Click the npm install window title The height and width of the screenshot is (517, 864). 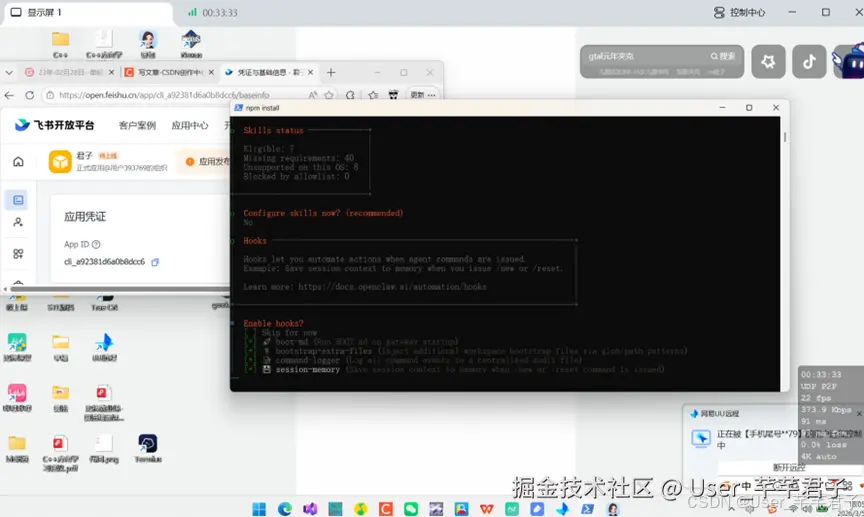tap(262, 108)
